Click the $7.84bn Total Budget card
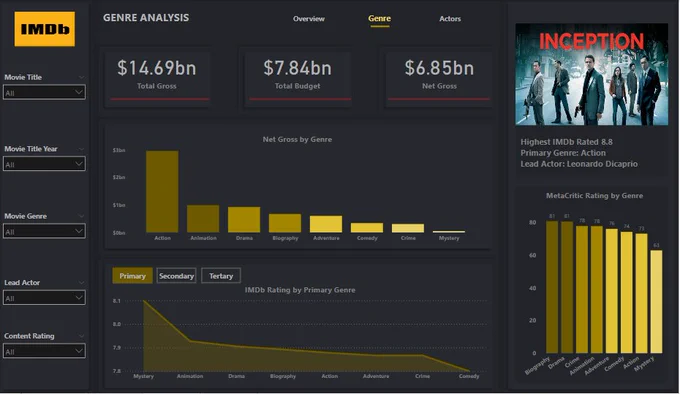 click(298, 77)
